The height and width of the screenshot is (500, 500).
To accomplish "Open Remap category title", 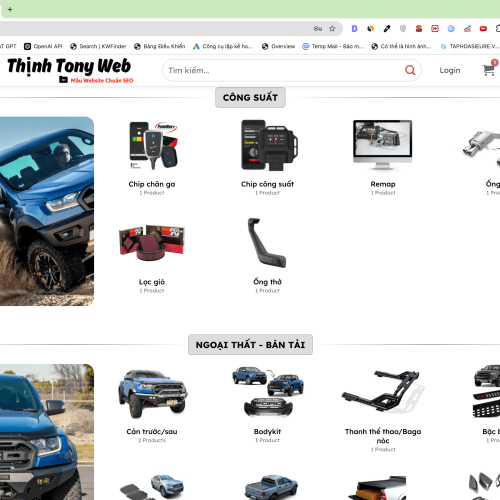I will point(383,184).
